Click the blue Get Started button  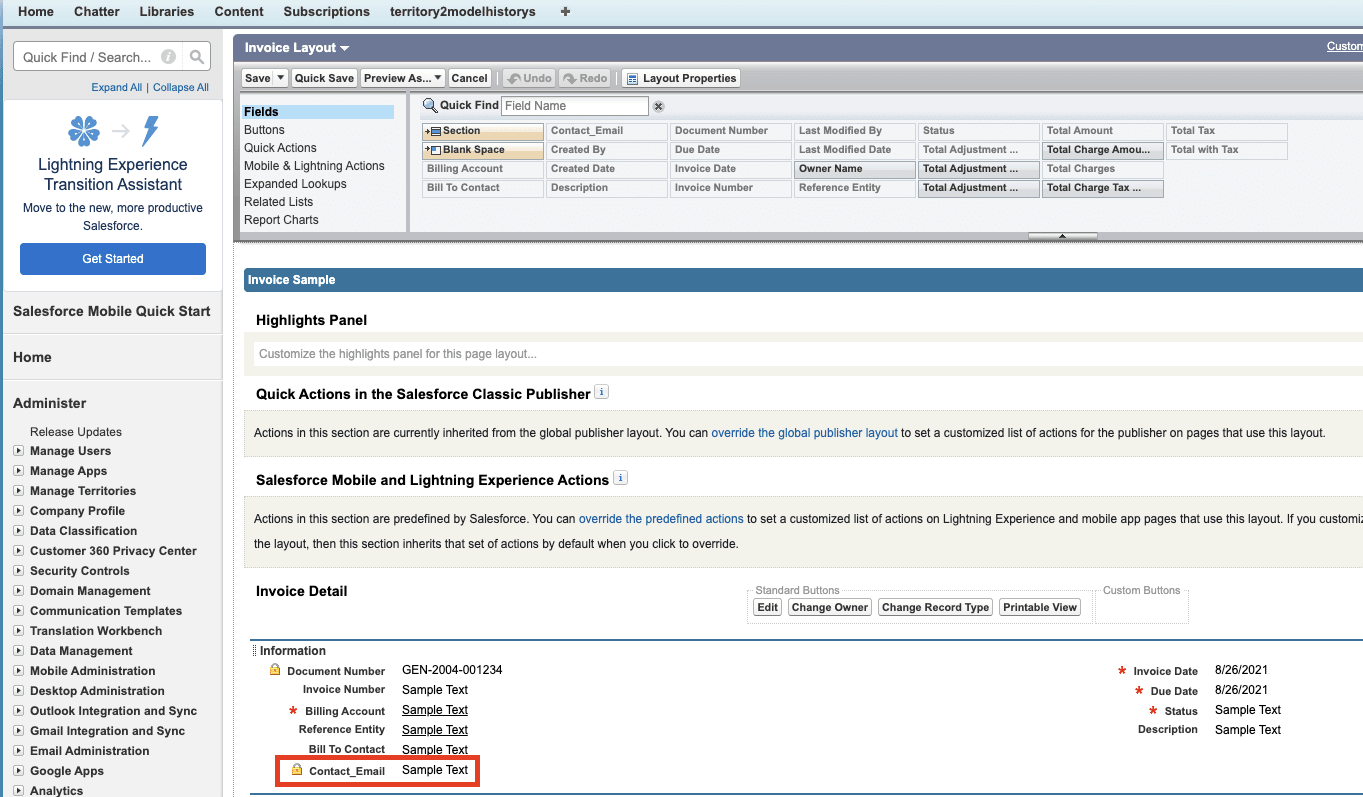pyautogui.click(x=113, y=259)
